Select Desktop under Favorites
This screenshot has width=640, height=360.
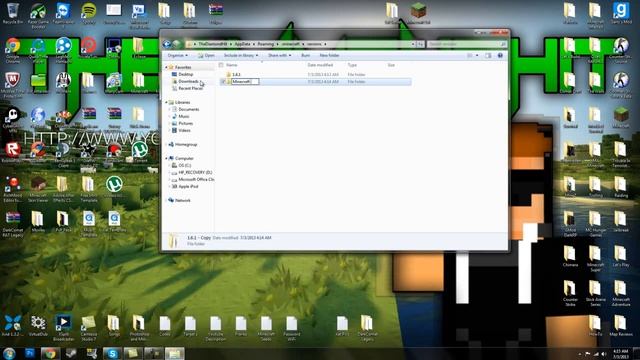(x=186, y=74)
